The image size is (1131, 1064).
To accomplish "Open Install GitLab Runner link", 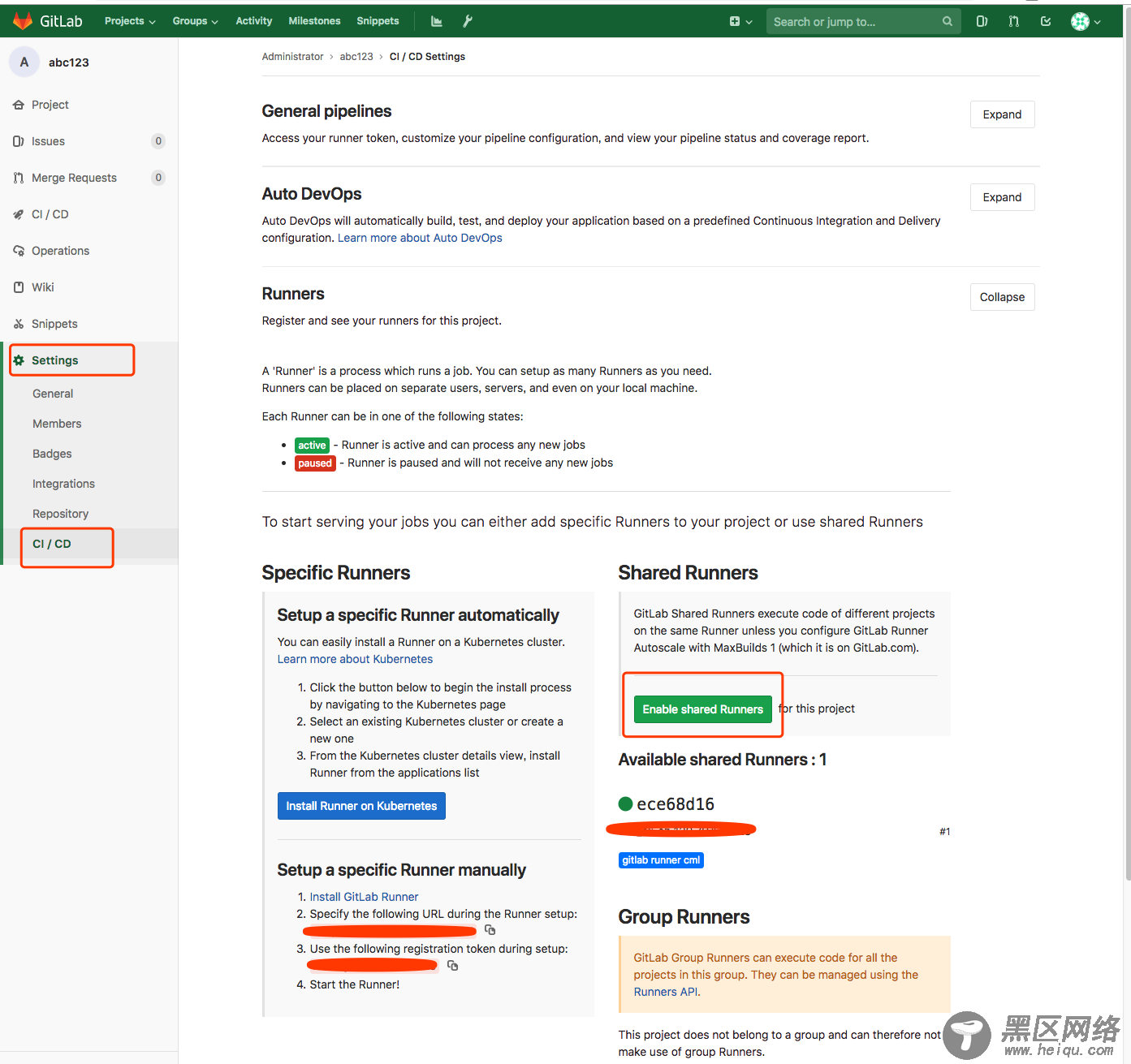I will pyautogui.click(x=364, y=897).
